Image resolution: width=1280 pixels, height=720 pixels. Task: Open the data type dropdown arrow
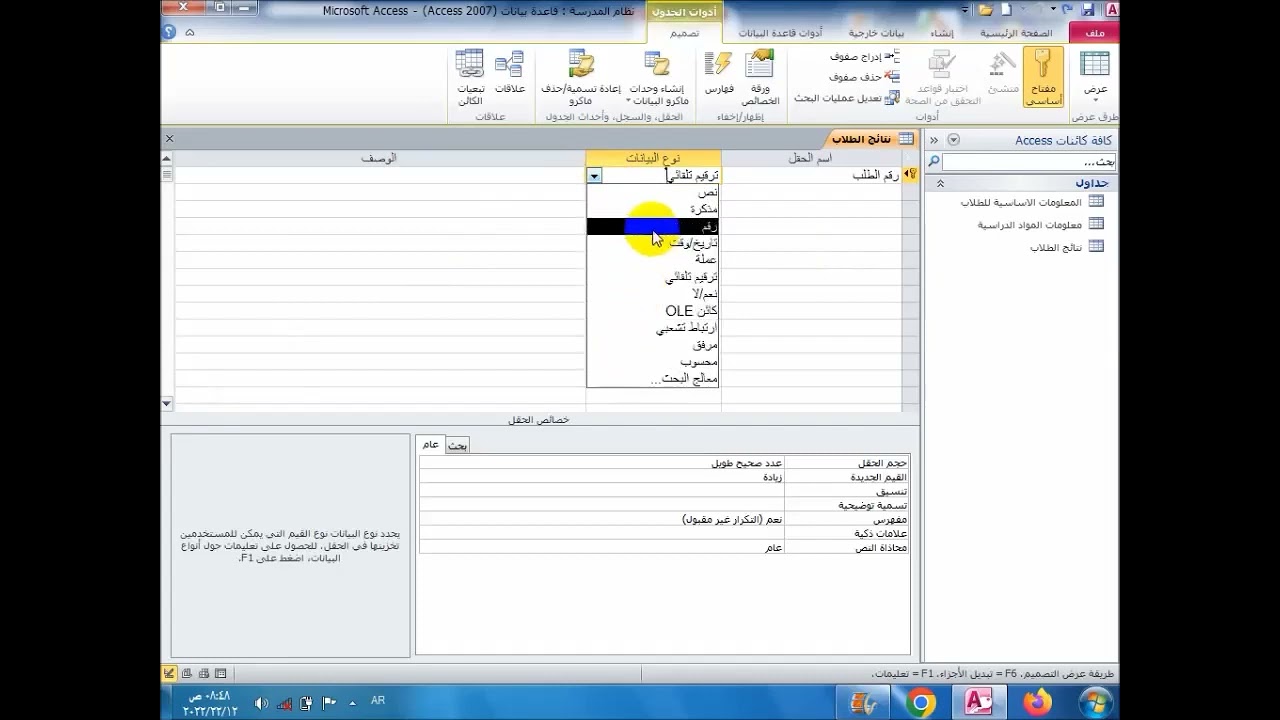point(594,176)
